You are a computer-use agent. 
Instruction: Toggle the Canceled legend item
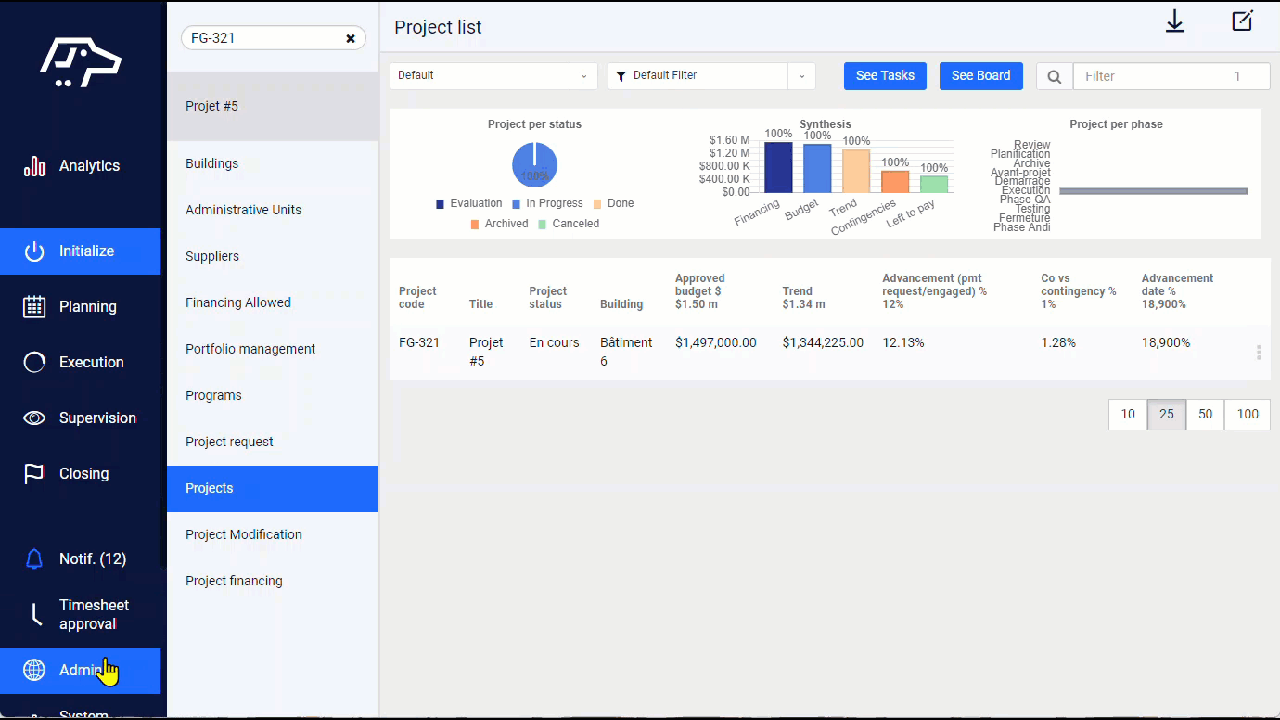pyautogui.click(x=568, y=224)
